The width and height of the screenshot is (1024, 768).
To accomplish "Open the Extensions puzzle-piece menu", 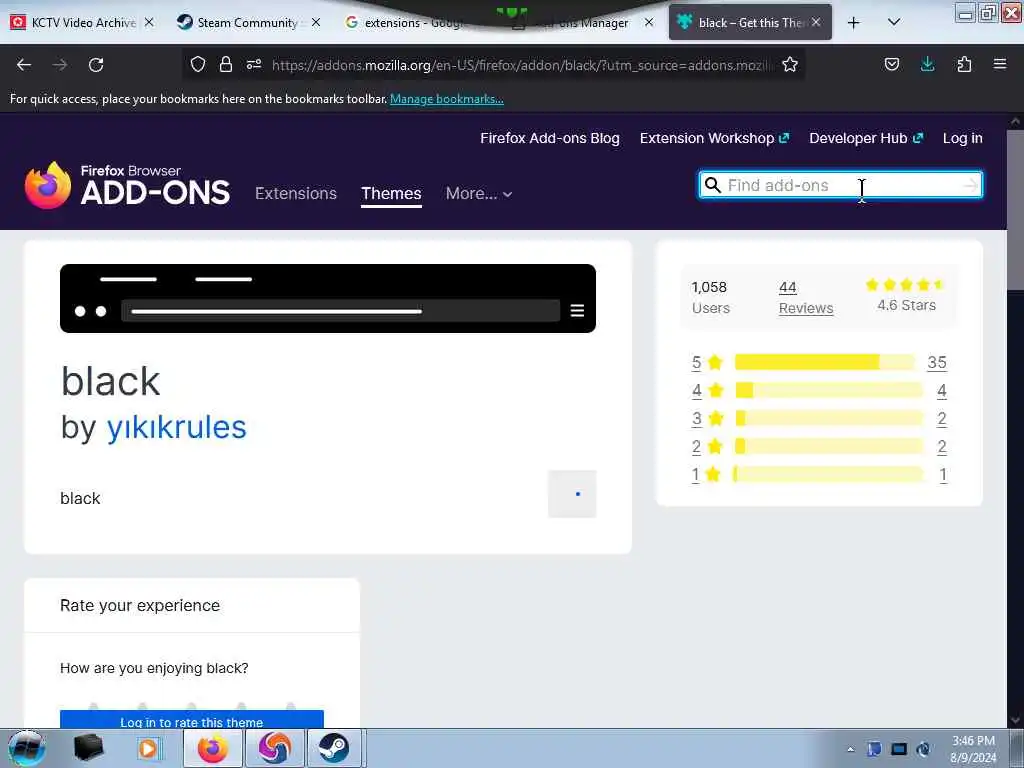I will pyautogui.click(x=964, y=64).
